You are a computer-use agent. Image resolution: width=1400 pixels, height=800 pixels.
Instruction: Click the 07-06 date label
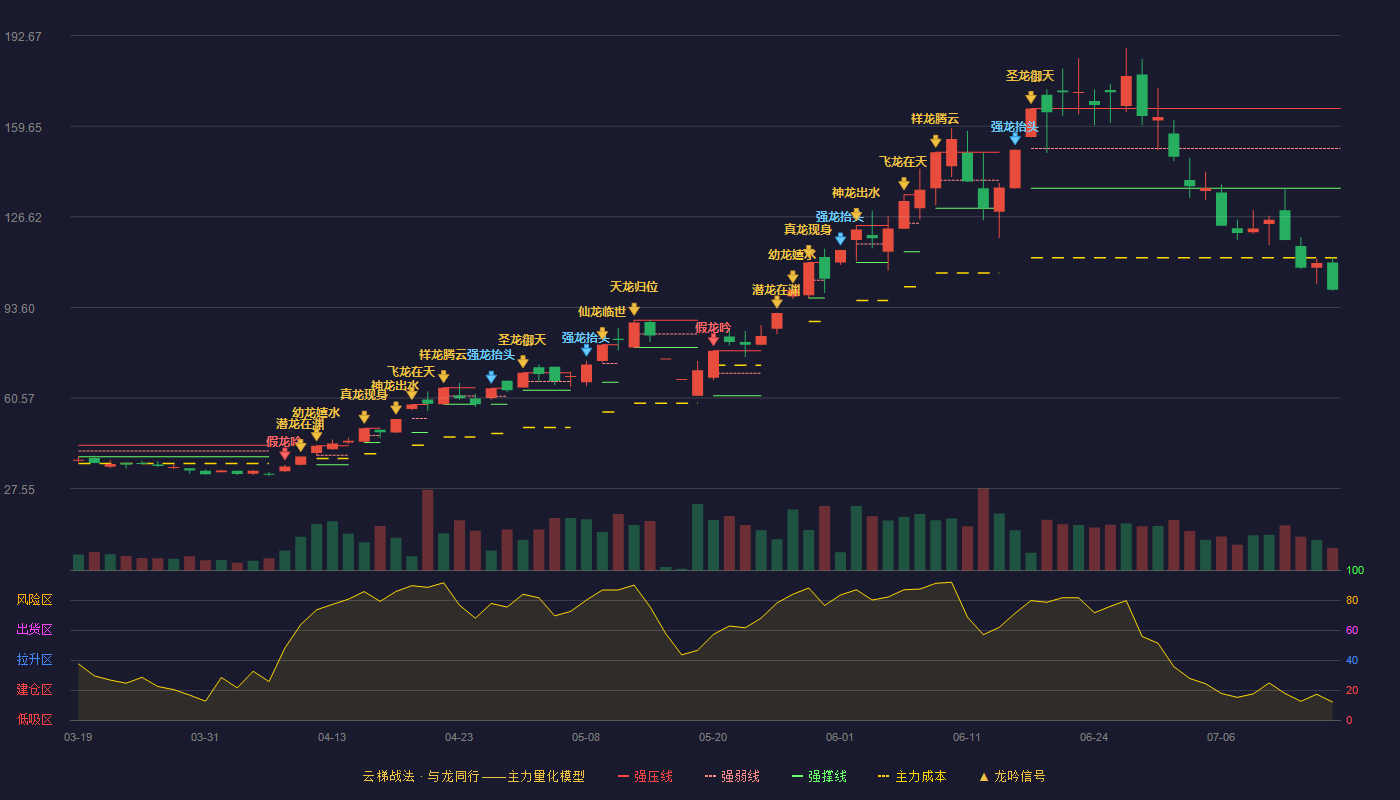click(1221, 737)
